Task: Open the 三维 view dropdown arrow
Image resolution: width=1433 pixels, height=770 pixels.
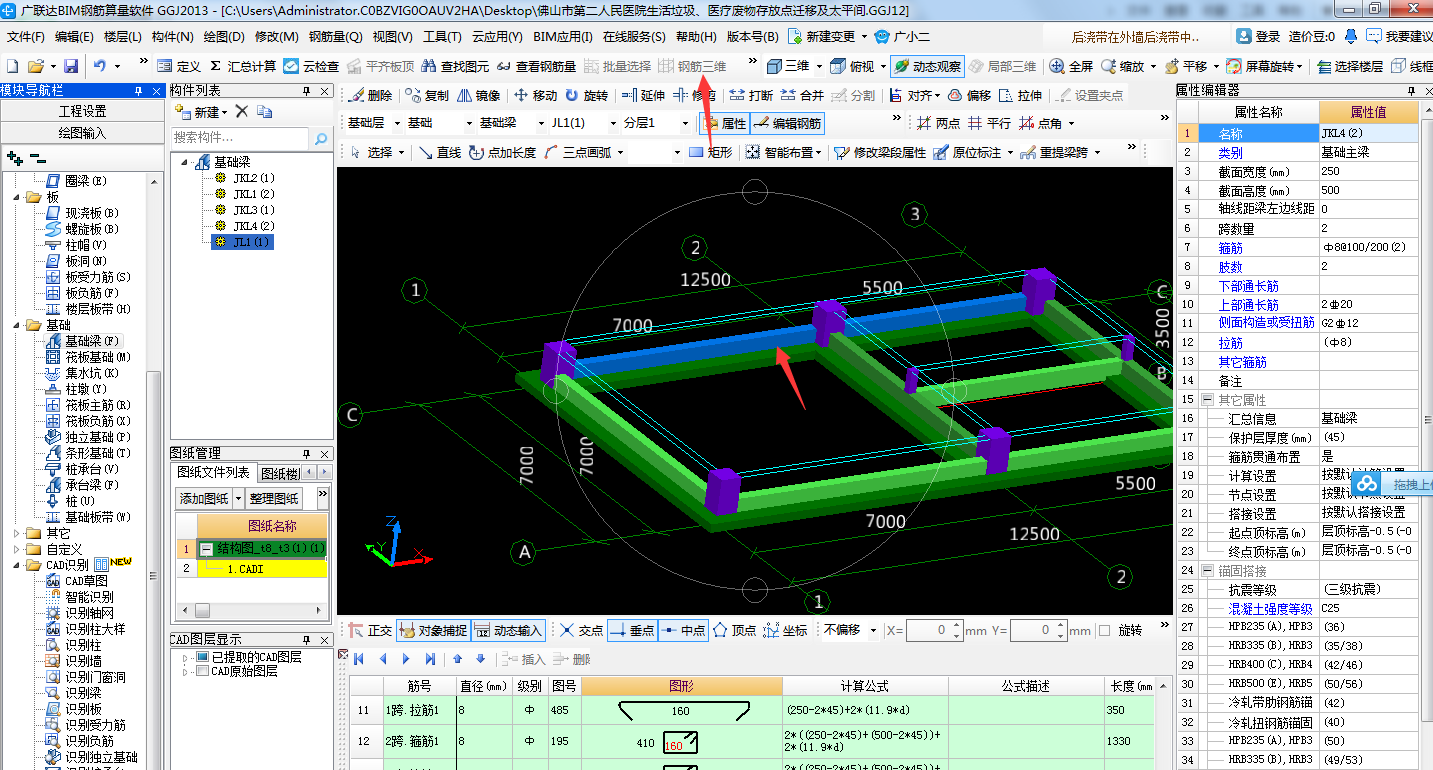Action: point(819,67)
